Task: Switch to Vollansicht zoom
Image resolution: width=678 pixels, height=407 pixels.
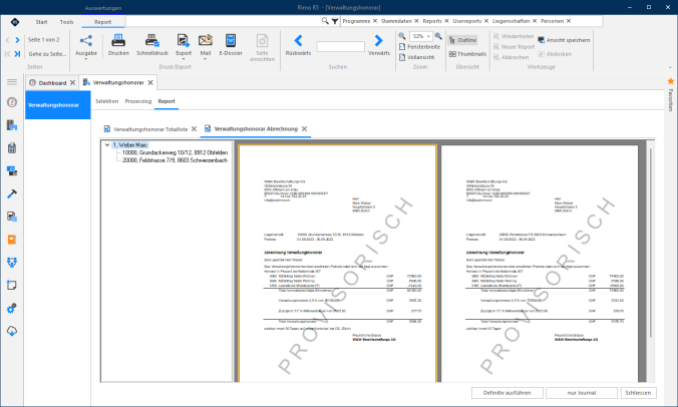Action: (416, 57)
